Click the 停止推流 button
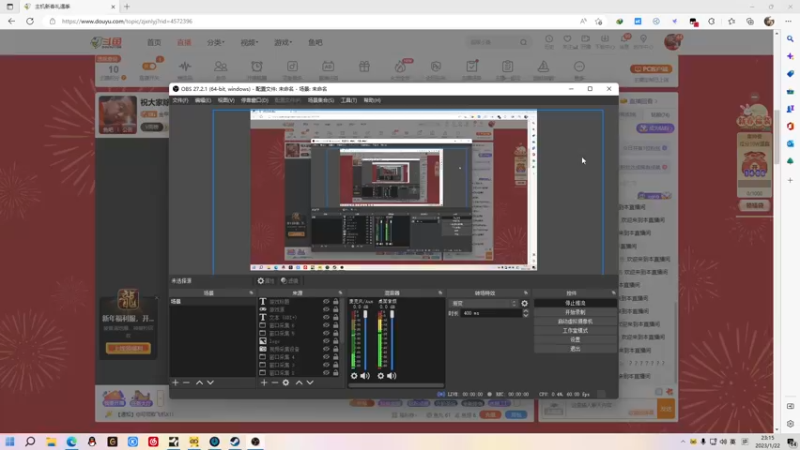 click(x=575, y=303)
